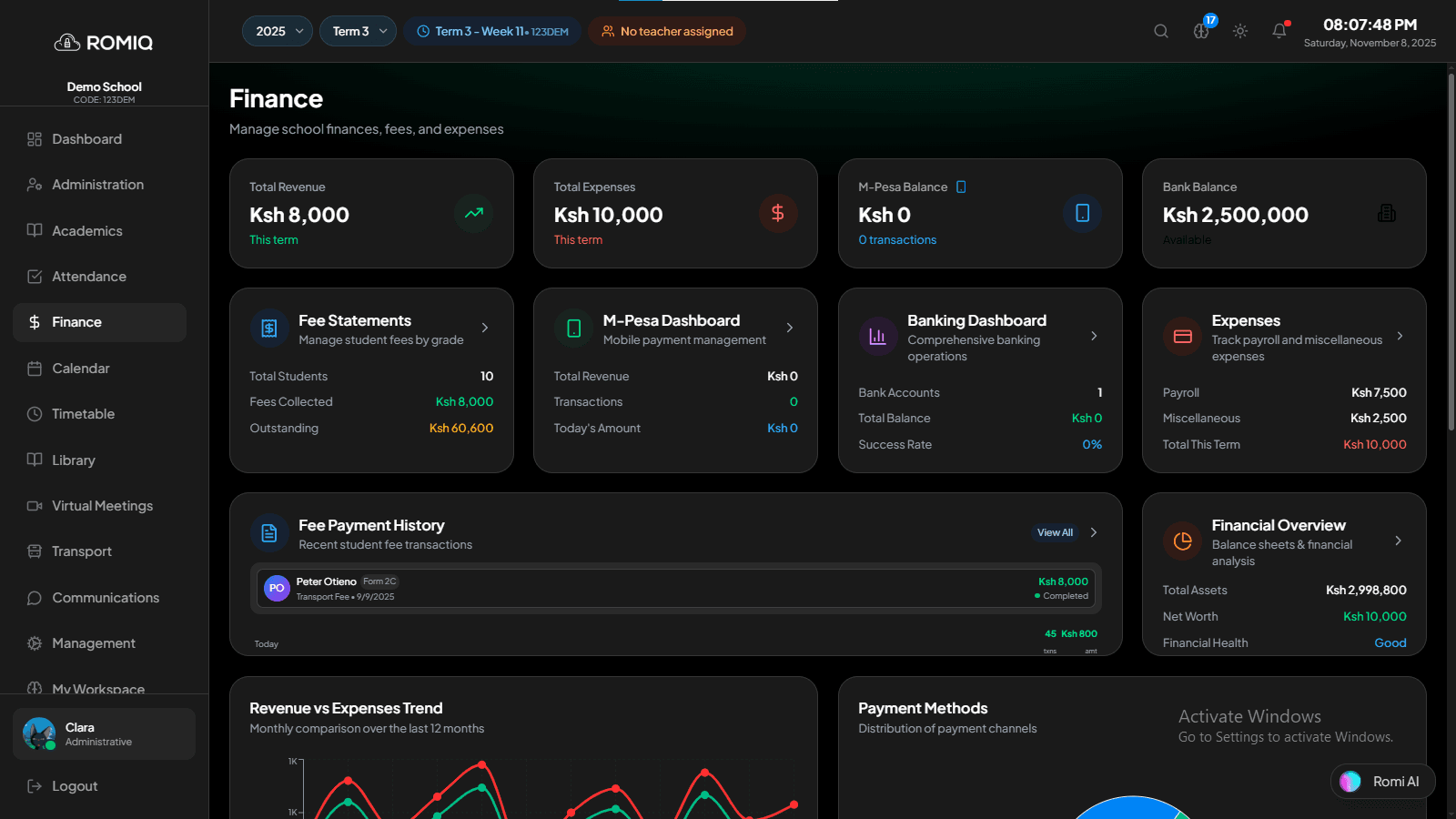This screenshot has width=1456, height=819.
Task: Click the search icon in top bar
Action: tap(1160, 31)
